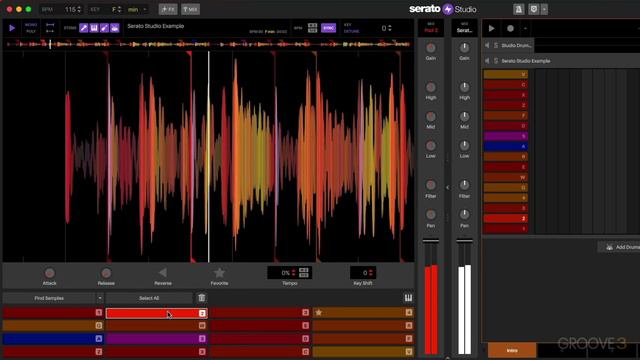Toggle the Reverse triangle icon
This screenshot has width=640, height=360.
[162, 272]
